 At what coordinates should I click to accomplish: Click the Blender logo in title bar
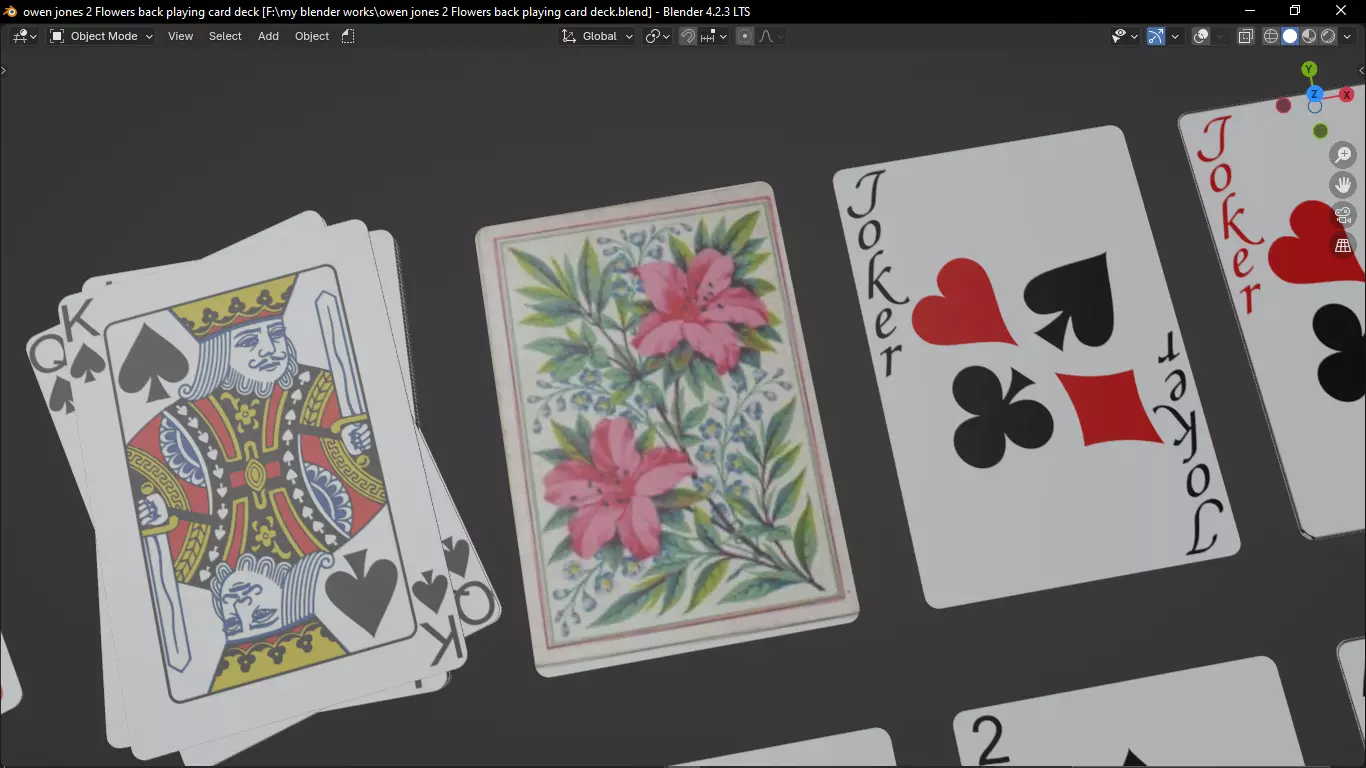tap(11, 11)
